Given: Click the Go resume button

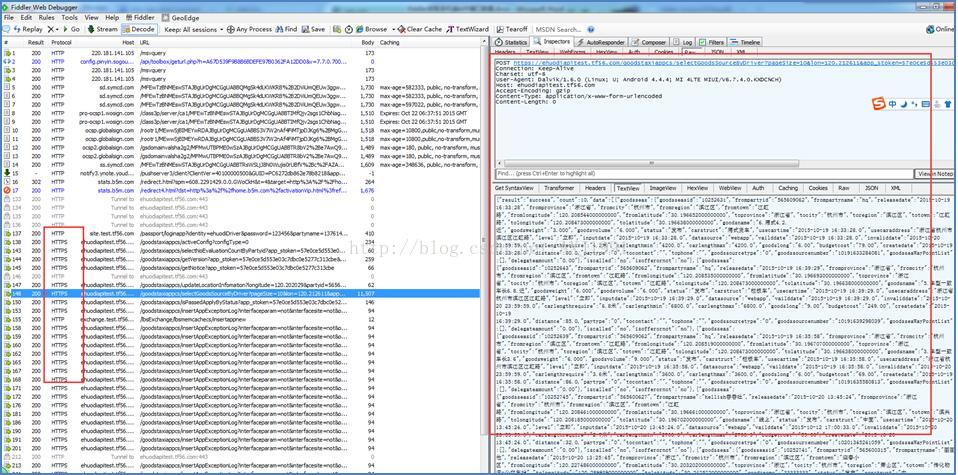Looking at the screenshot, I should (x=71, y=29).
